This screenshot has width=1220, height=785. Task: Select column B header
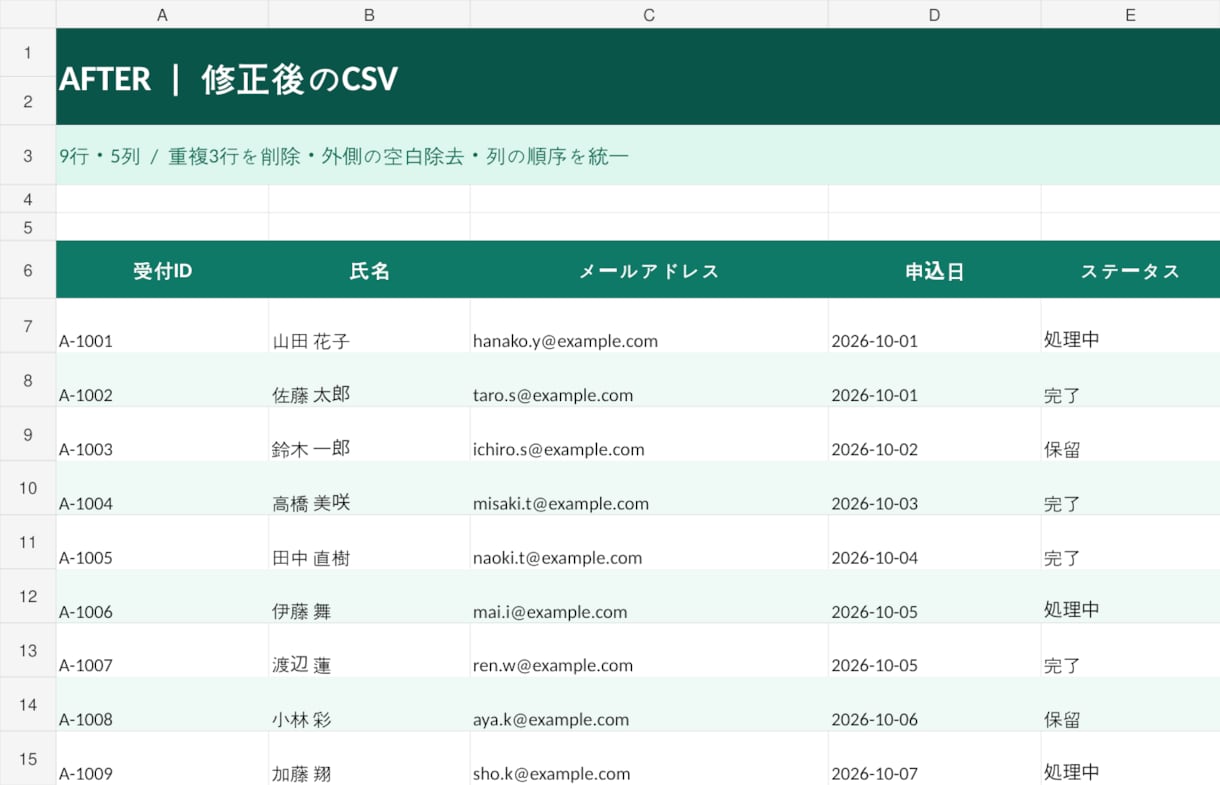pyautogui.click(x=369, y=14)
